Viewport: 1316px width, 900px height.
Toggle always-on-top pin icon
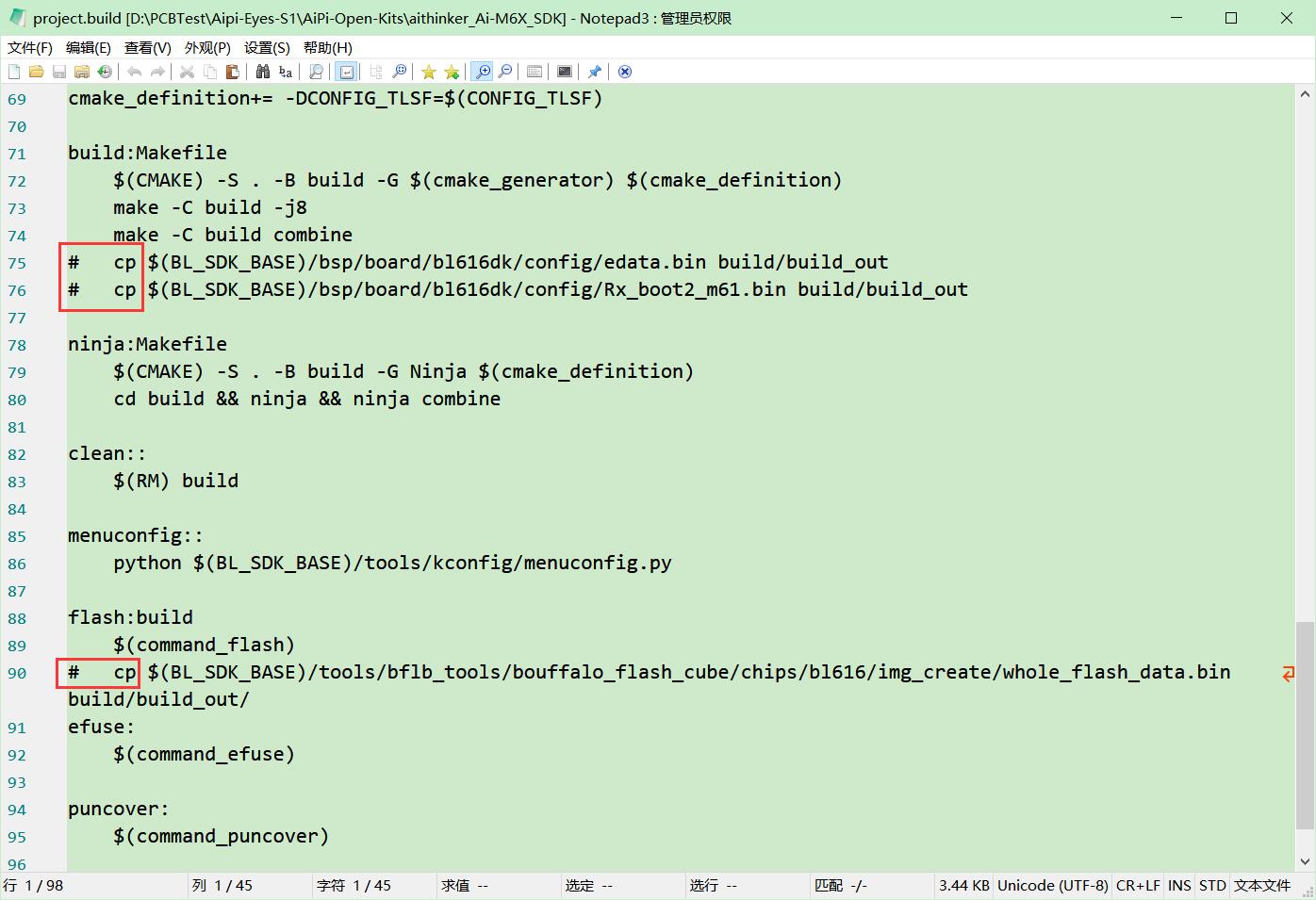(595, 72)
